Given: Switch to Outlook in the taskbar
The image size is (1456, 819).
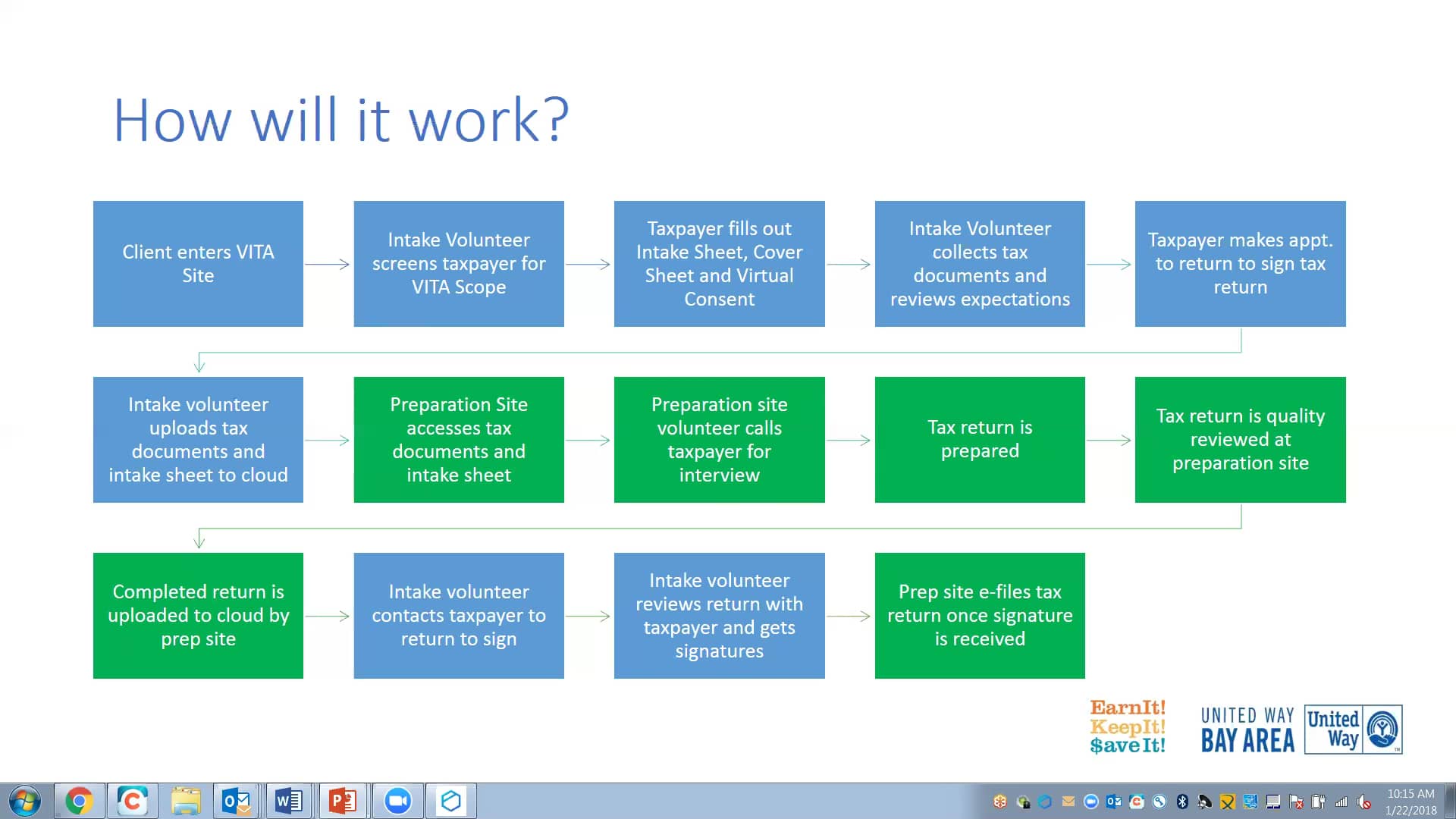Looking at the screenshot, I should [237, 801].
